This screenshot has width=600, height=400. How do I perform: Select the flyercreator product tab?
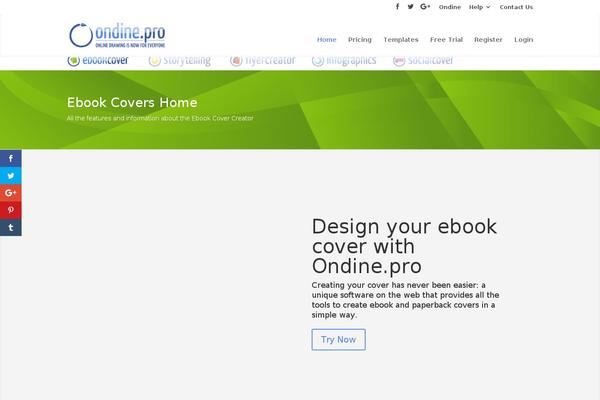coord(262,60)
